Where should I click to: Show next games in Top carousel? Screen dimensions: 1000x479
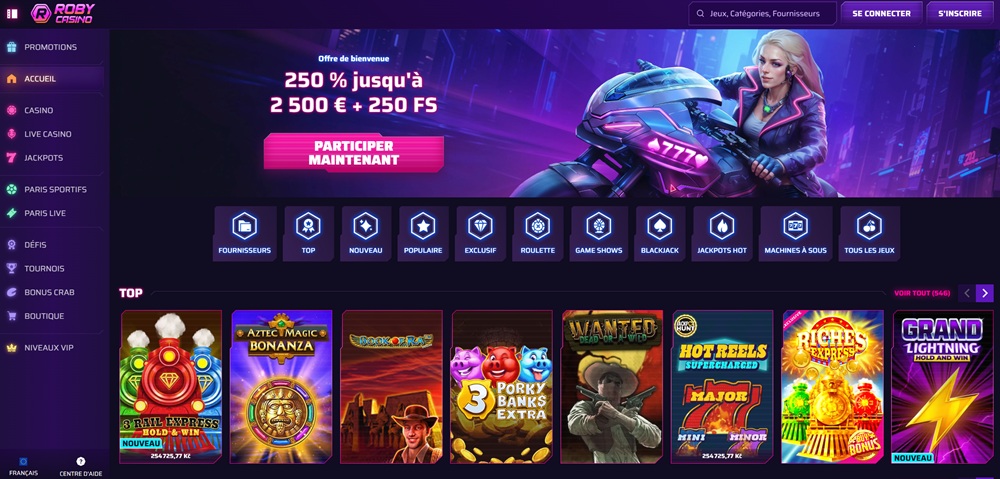pyautogui.click(x=984, y=293)
